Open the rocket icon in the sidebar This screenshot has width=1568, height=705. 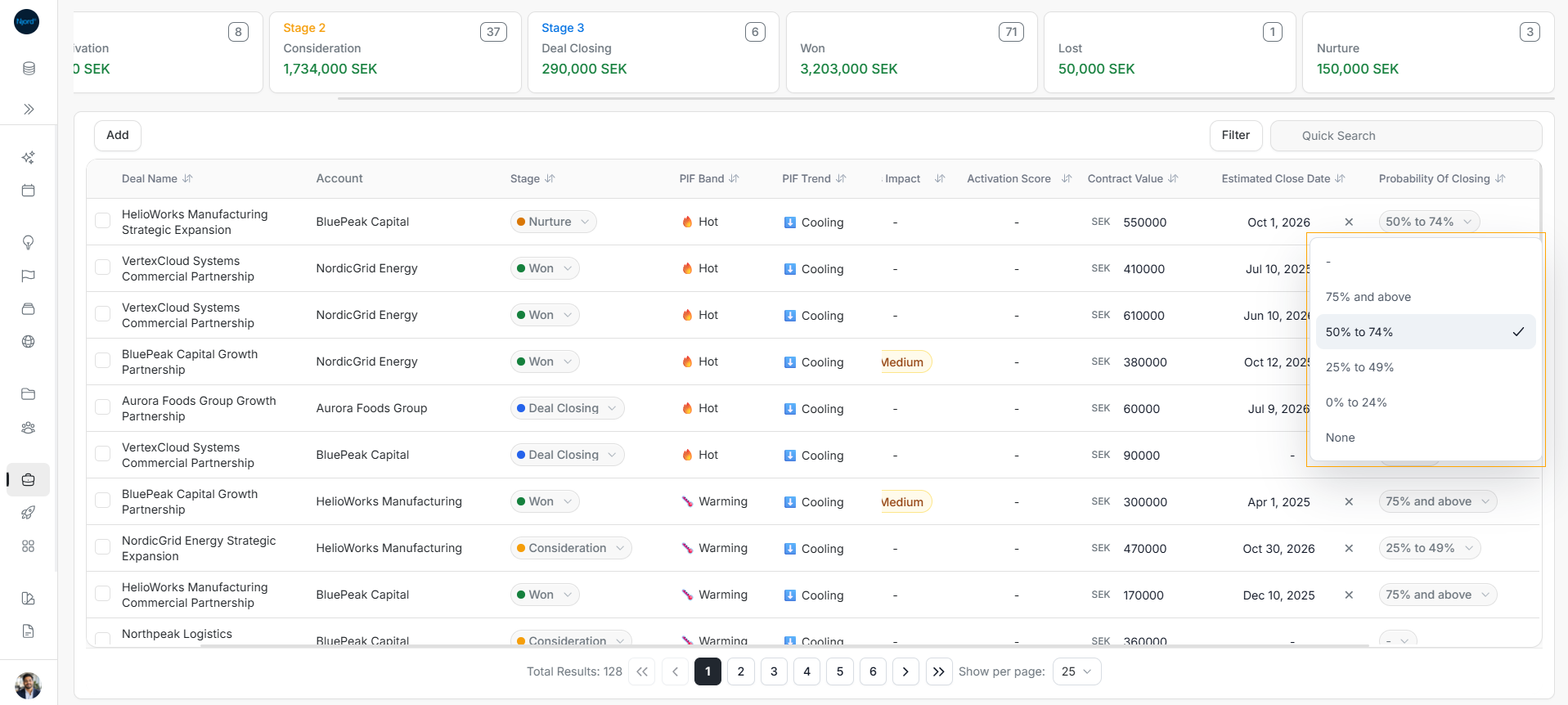29,513
